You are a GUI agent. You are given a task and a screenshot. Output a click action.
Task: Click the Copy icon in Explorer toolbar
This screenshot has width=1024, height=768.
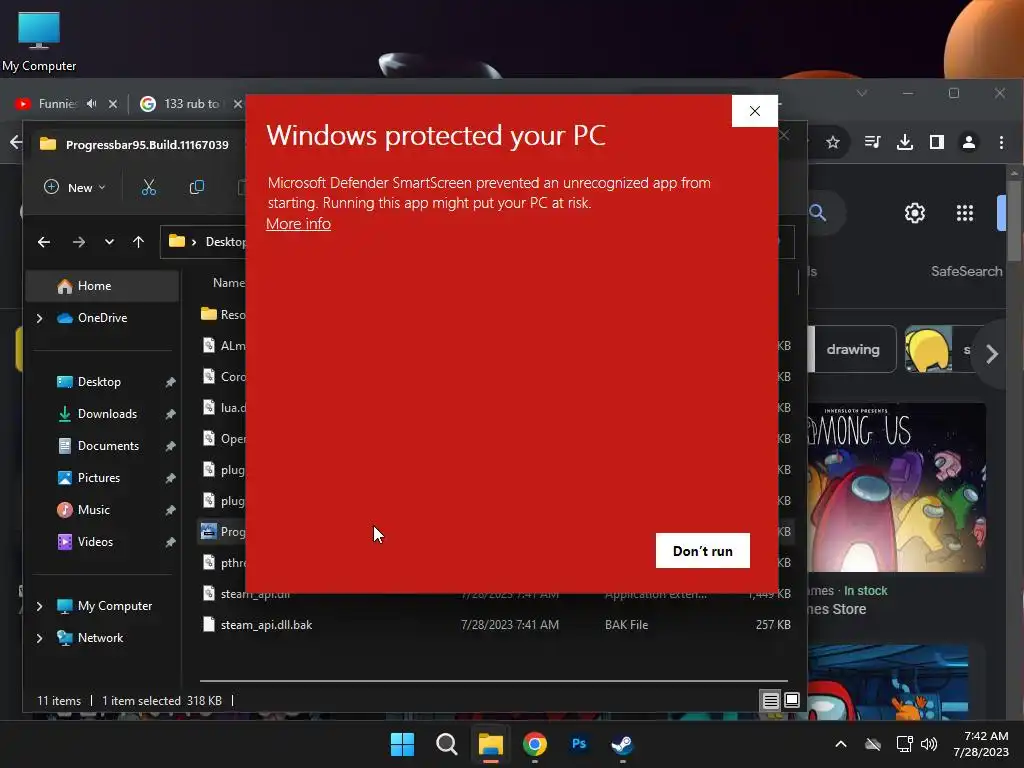point(197,187)
